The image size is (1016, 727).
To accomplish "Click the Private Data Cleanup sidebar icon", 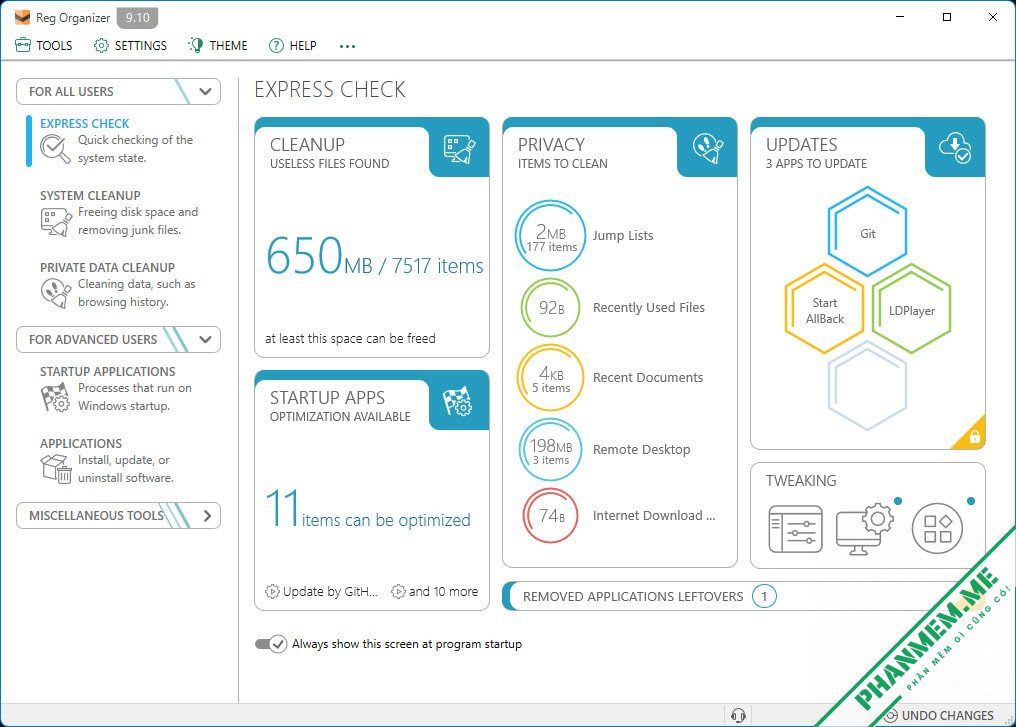I will click(x=56, y=293).
